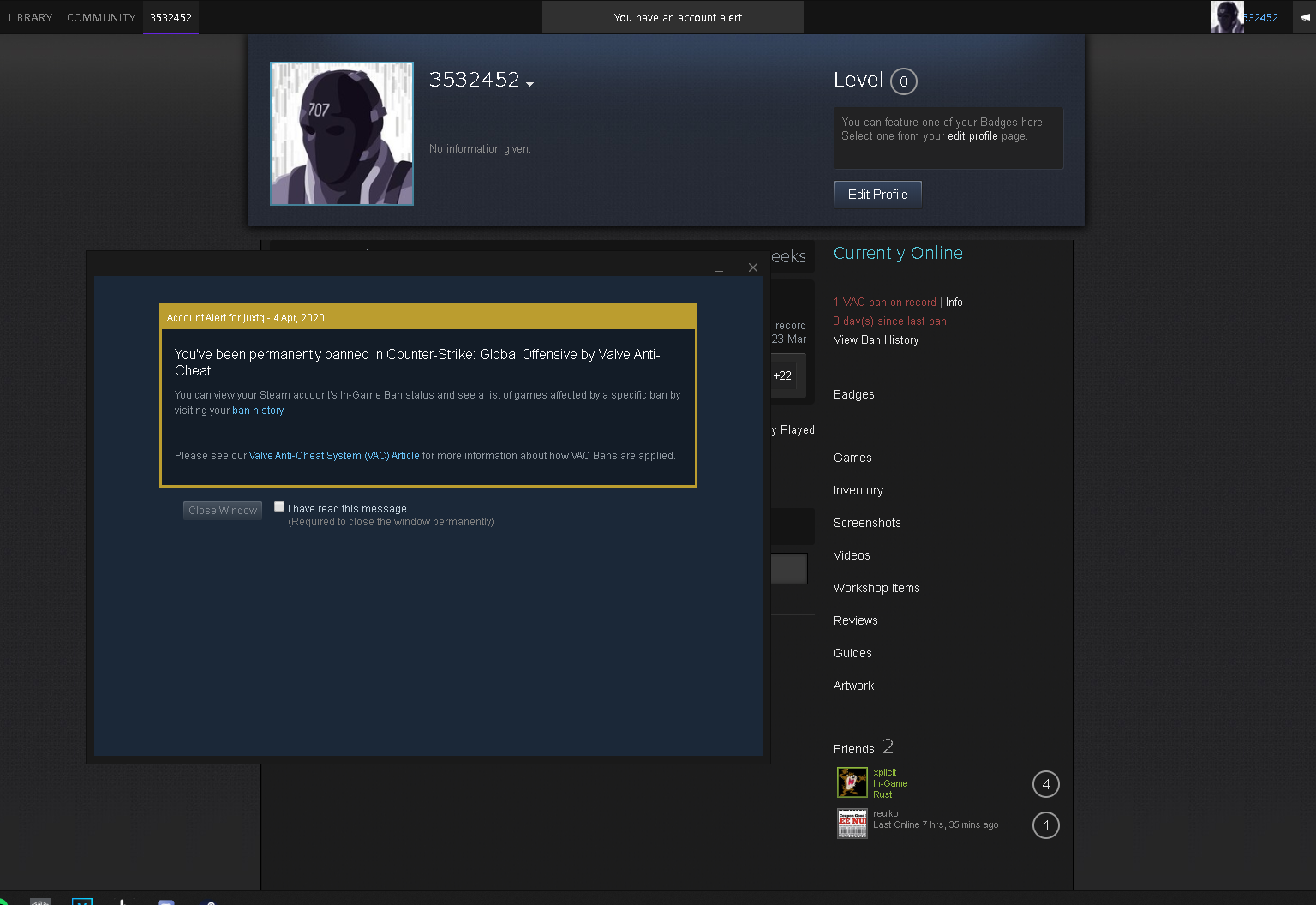
Task: Open the Guides link
Action: [852, 653]
